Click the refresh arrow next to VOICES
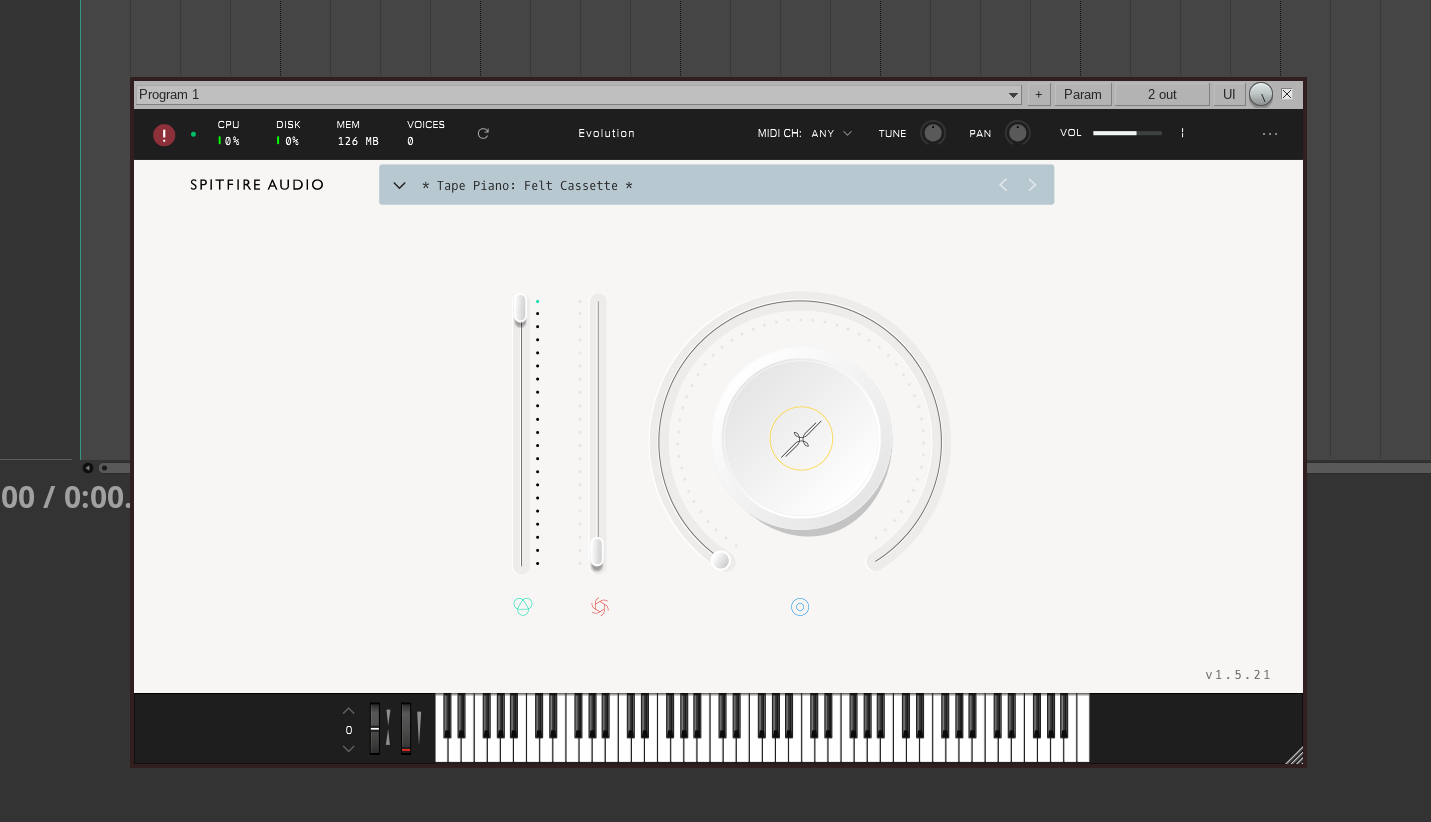1431x822 pixels. coord(483,133)
